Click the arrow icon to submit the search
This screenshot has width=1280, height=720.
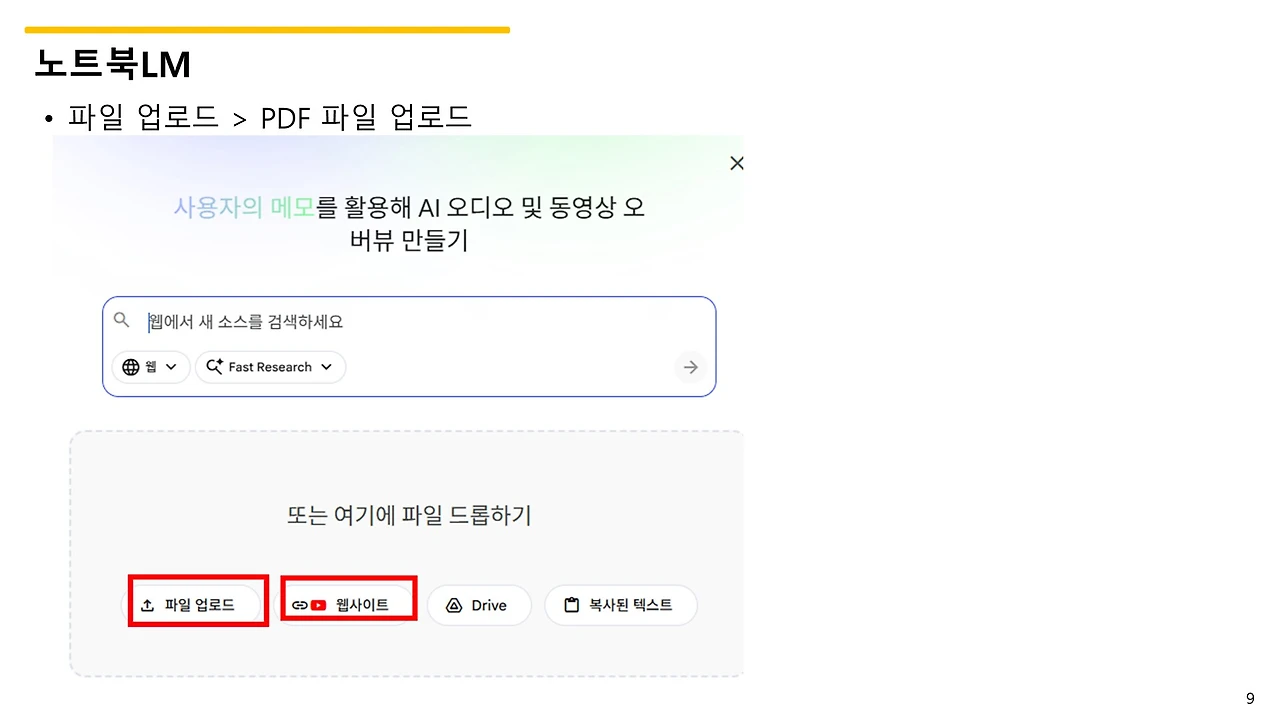690,367
